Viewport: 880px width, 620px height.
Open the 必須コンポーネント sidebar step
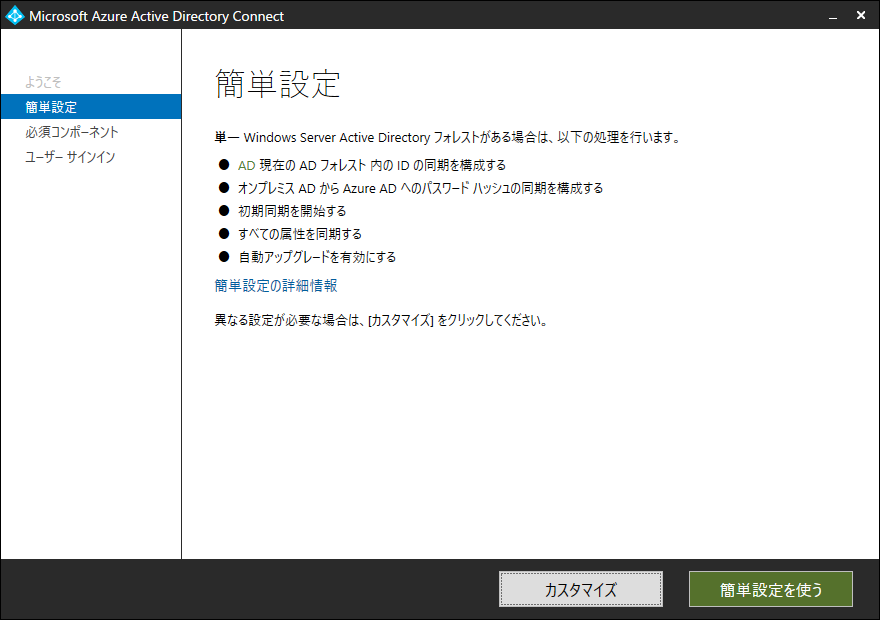72,132
